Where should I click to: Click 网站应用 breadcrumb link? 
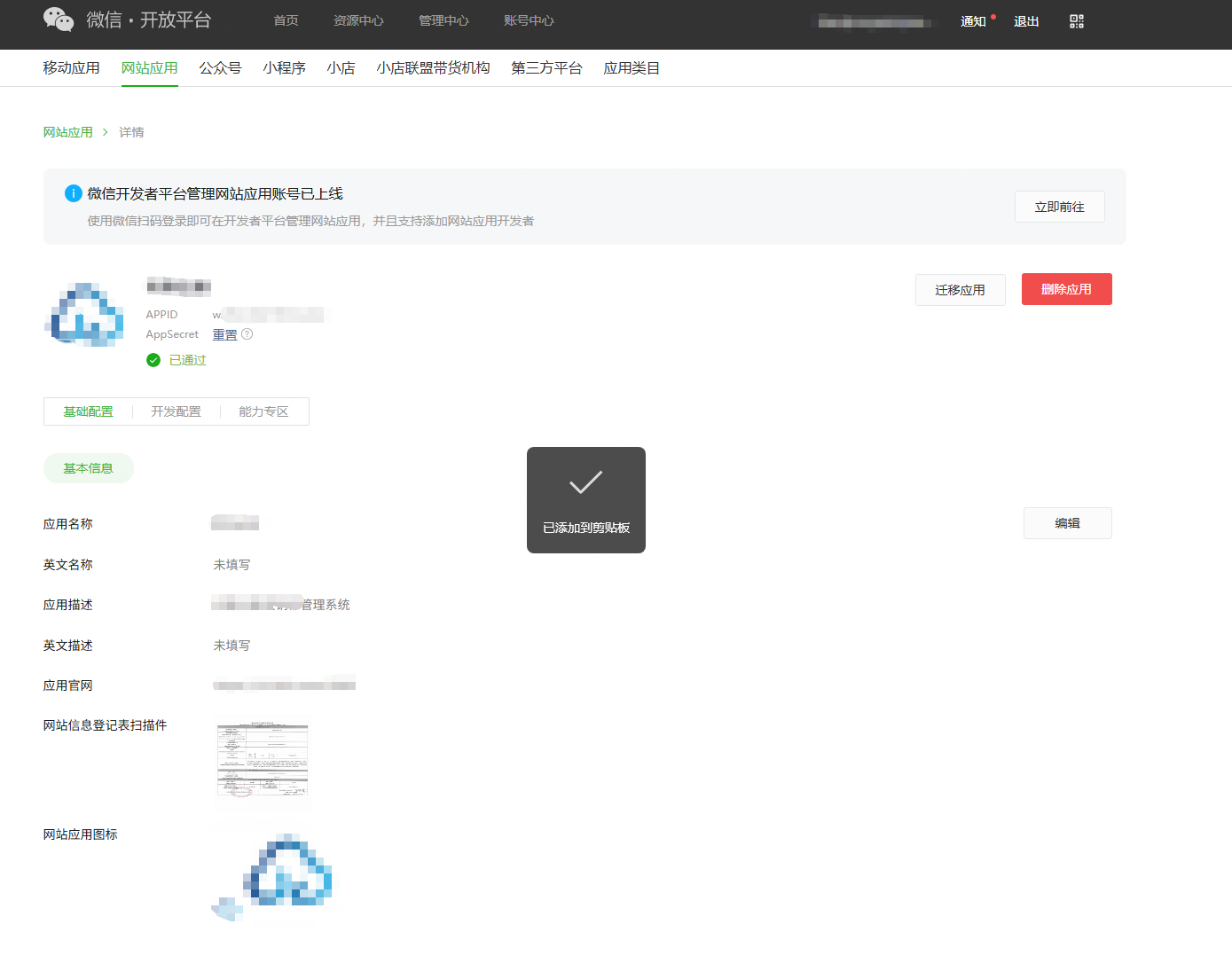[67, 132]
